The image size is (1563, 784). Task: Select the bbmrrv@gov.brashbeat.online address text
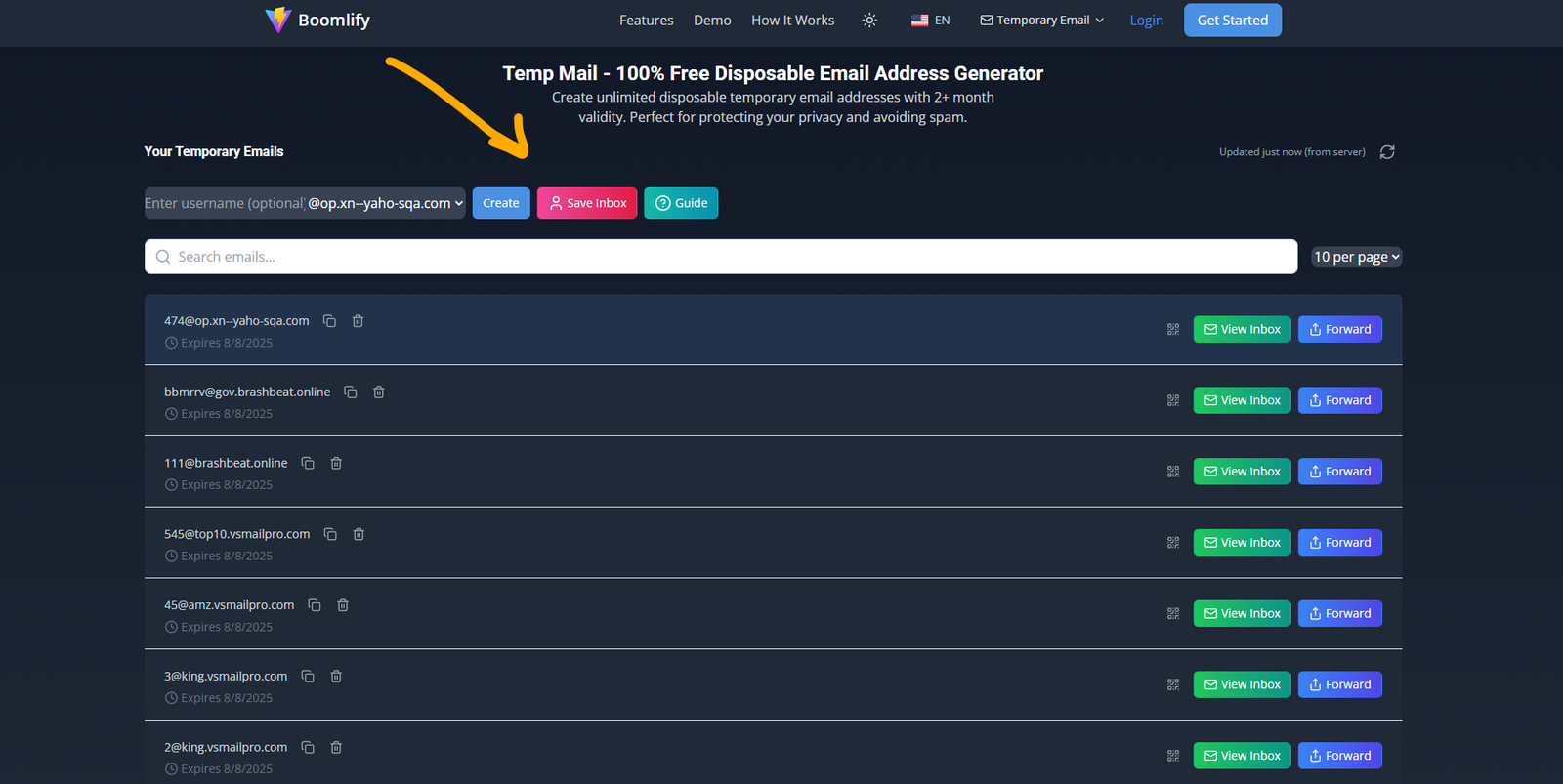(247, 392)
